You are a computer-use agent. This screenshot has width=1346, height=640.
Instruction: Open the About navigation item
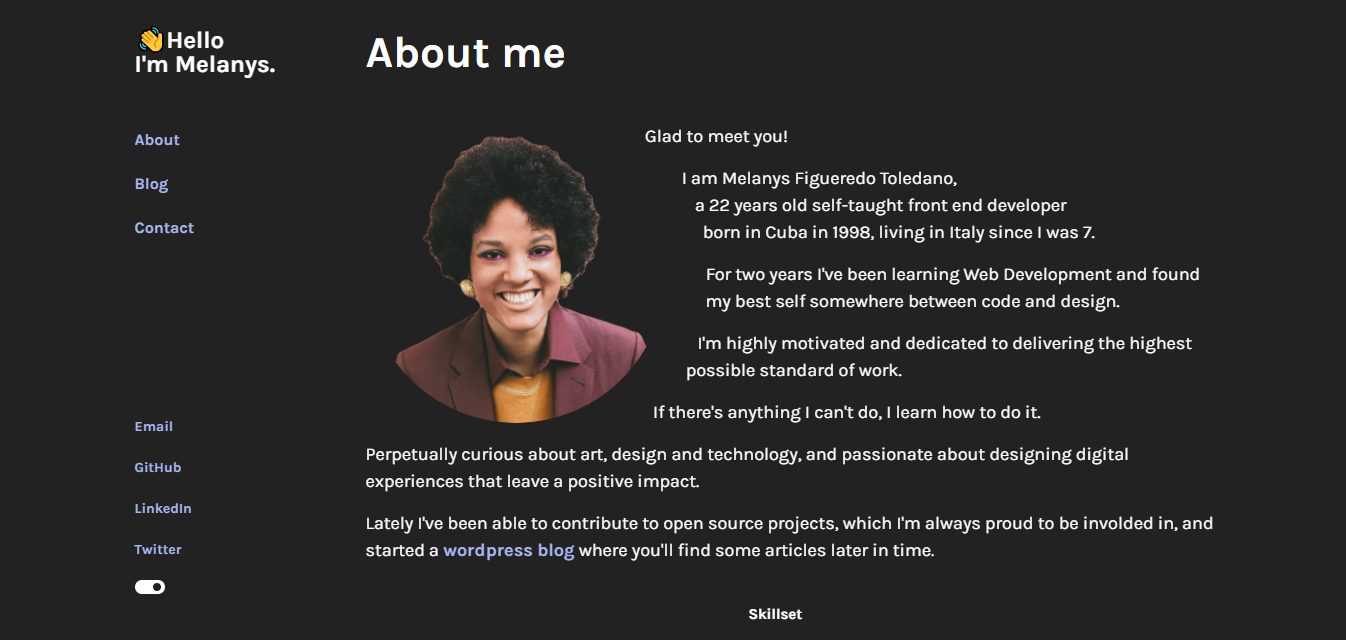point(156,139)
